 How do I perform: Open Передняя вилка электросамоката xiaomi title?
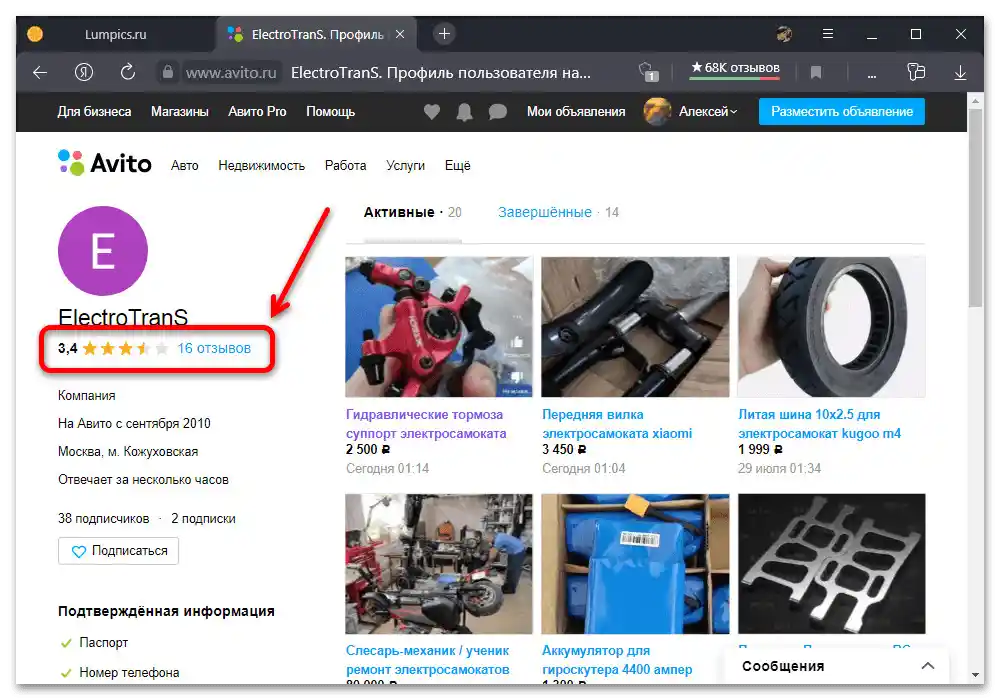click(617, 424)
